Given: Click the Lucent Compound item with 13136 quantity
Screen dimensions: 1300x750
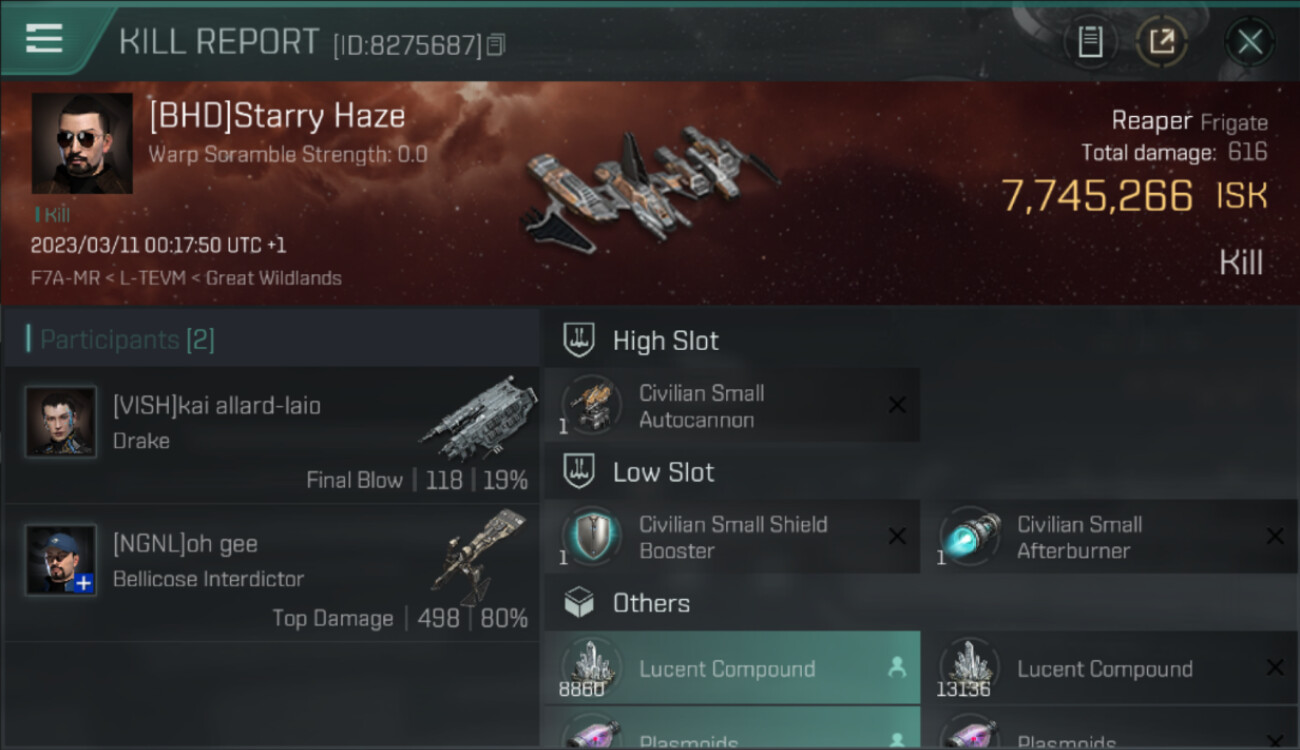Looking at the screenshot, I should click(1110, 668).
